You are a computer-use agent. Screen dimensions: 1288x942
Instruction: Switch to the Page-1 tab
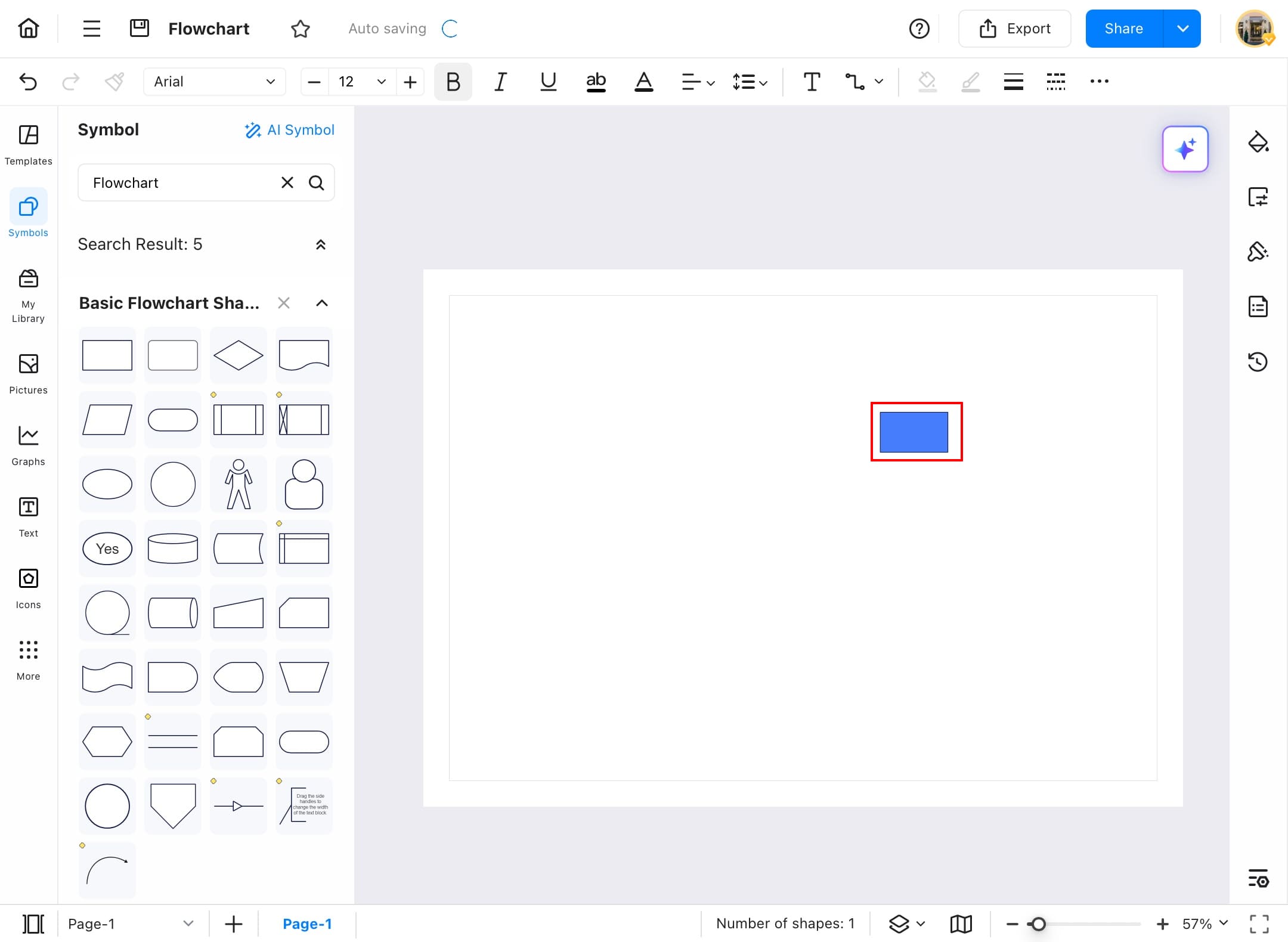307,924
